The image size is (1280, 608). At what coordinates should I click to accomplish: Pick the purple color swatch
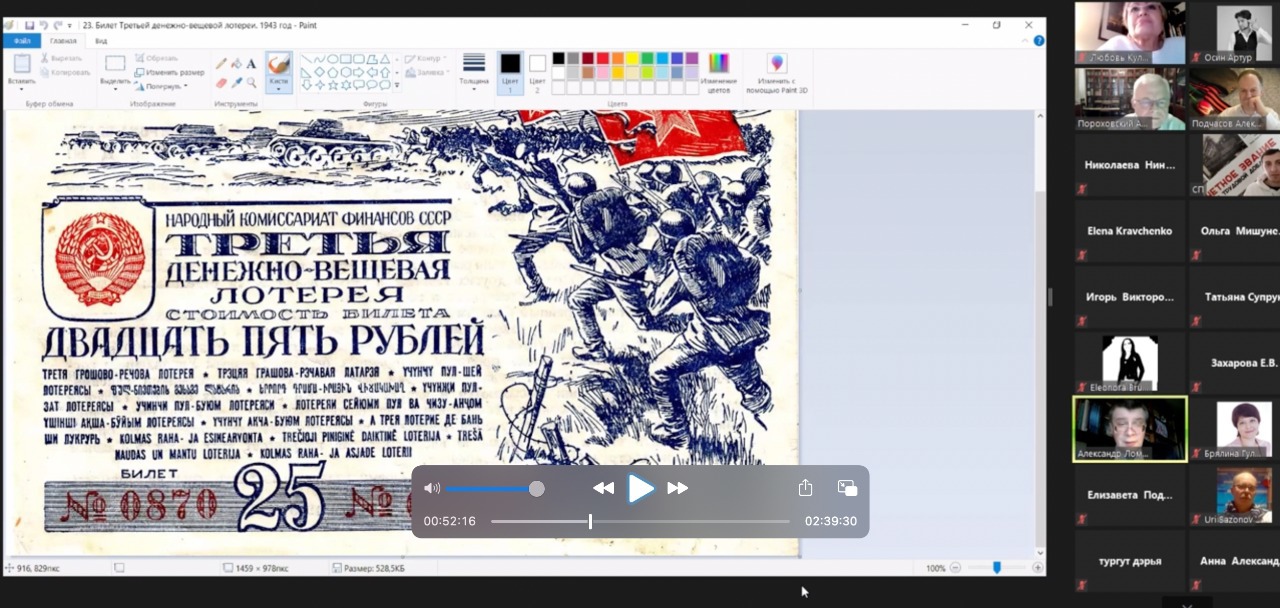pyautogui.click(x=692, y=58)
